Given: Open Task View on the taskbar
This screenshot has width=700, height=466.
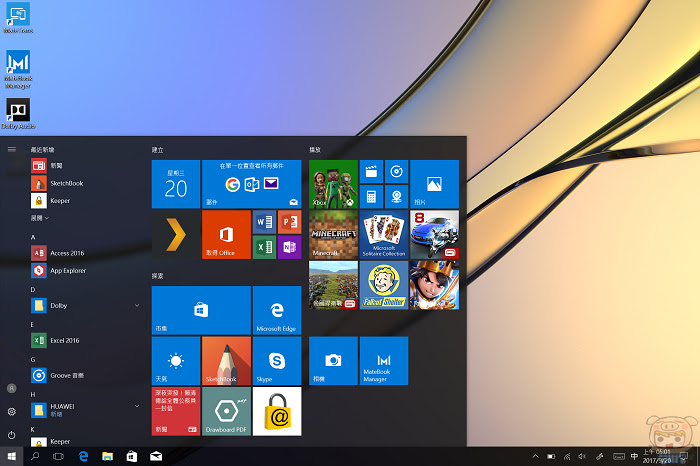Looking at the screenshot, I should click(58, 456).
